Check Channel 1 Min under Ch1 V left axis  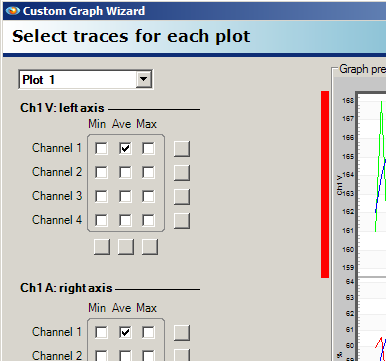click(101, 148)
